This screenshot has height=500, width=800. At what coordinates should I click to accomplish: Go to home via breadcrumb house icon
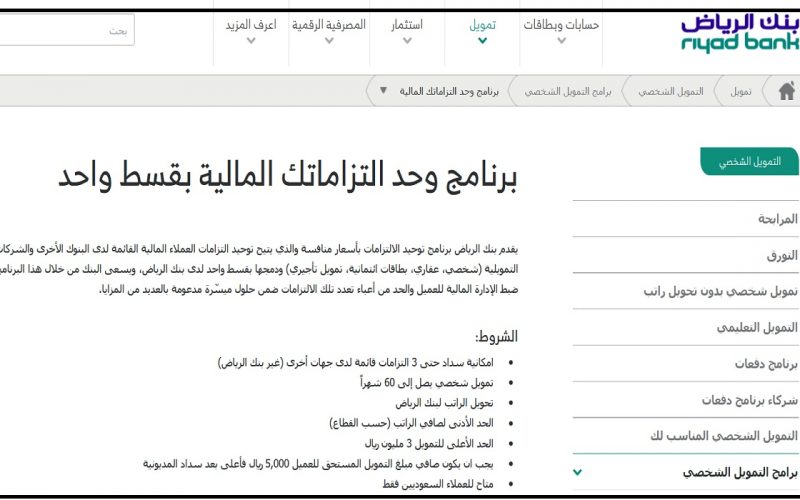click(787, 91)
